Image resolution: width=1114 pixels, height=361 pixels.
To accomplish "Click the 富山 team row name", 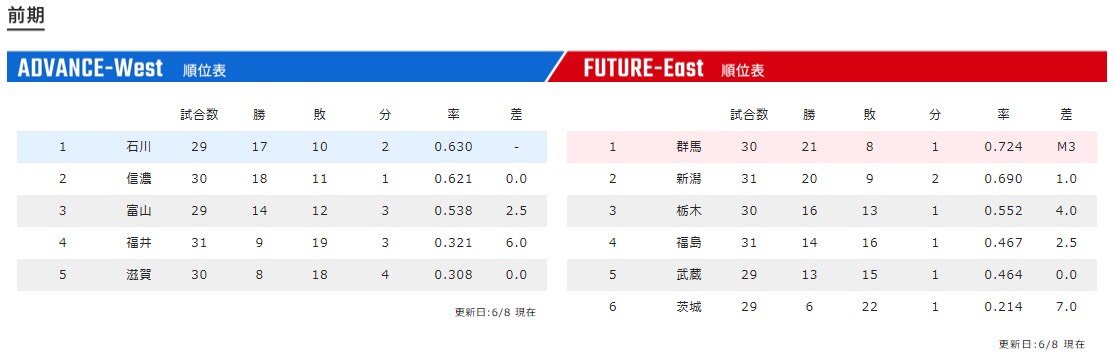I will [x=138, y=211].
